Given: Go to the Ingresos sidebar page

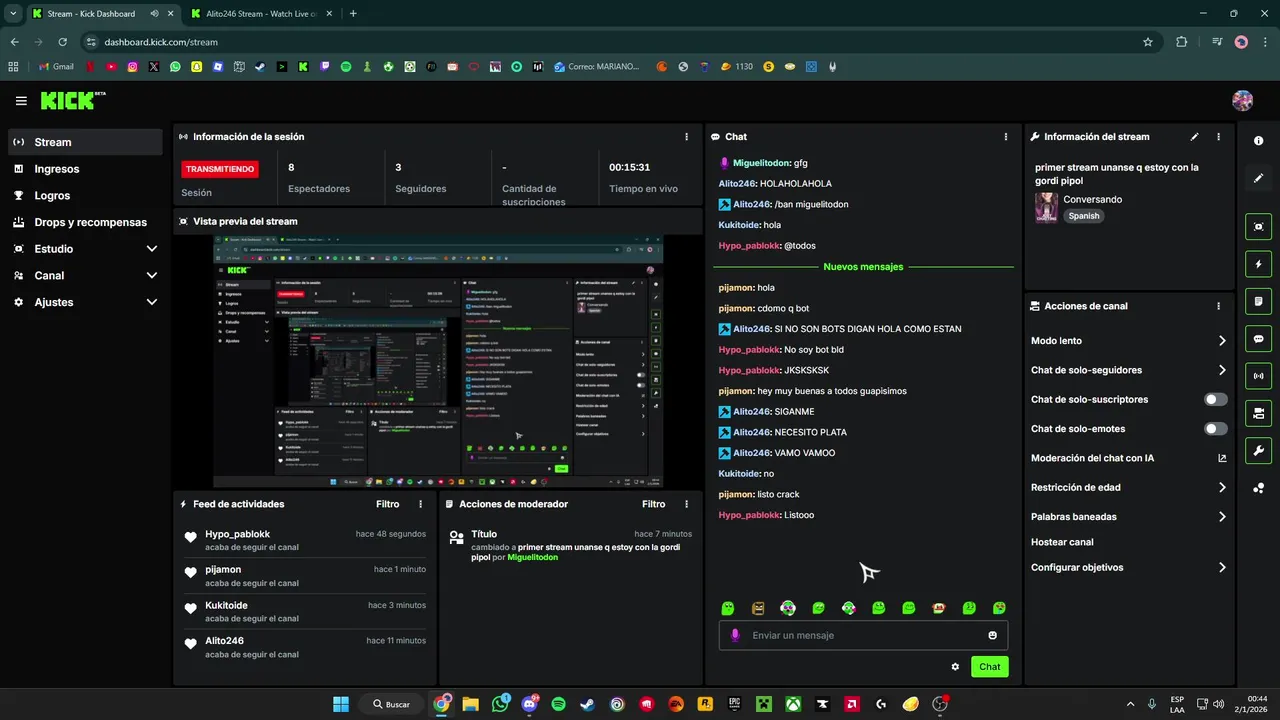Looking at the screenshot, I should tap(86, 169).
